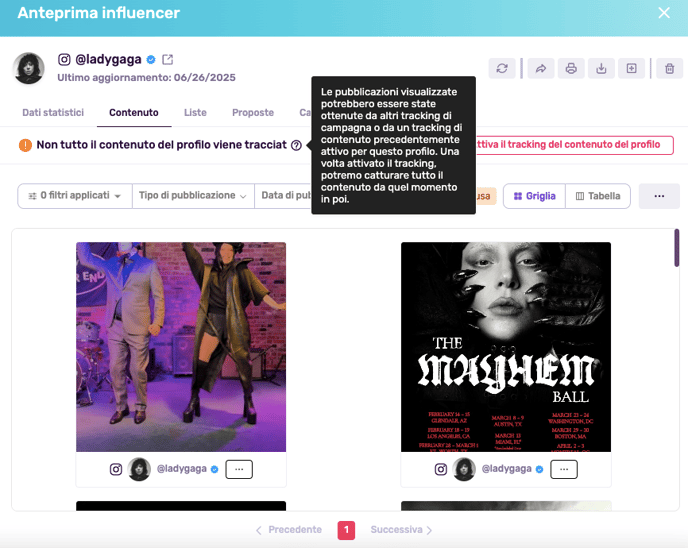Image resolution: width=688 pixels, height=548 pixels.
Task: Switch to Dati statistici tab
Action: tap(53, 113)
